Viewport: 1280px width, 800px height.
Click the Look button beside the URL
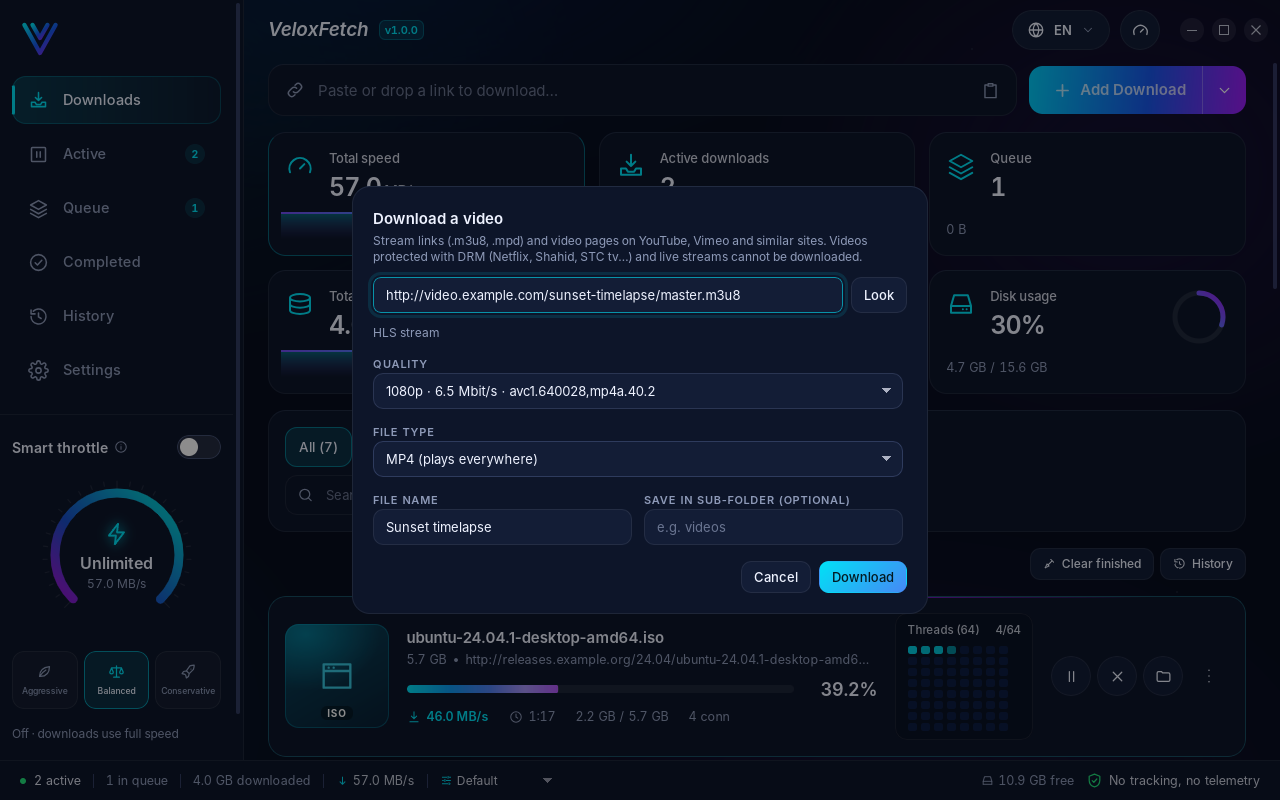[x=879, y=295]
